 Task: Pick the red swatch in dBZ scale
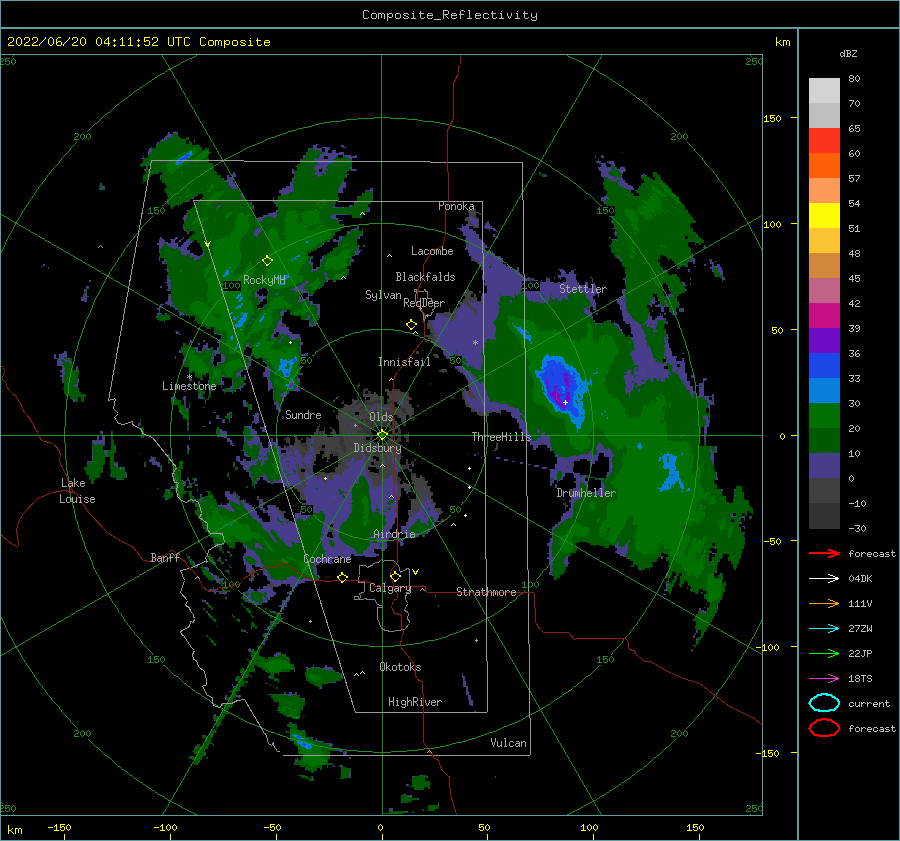824,141
